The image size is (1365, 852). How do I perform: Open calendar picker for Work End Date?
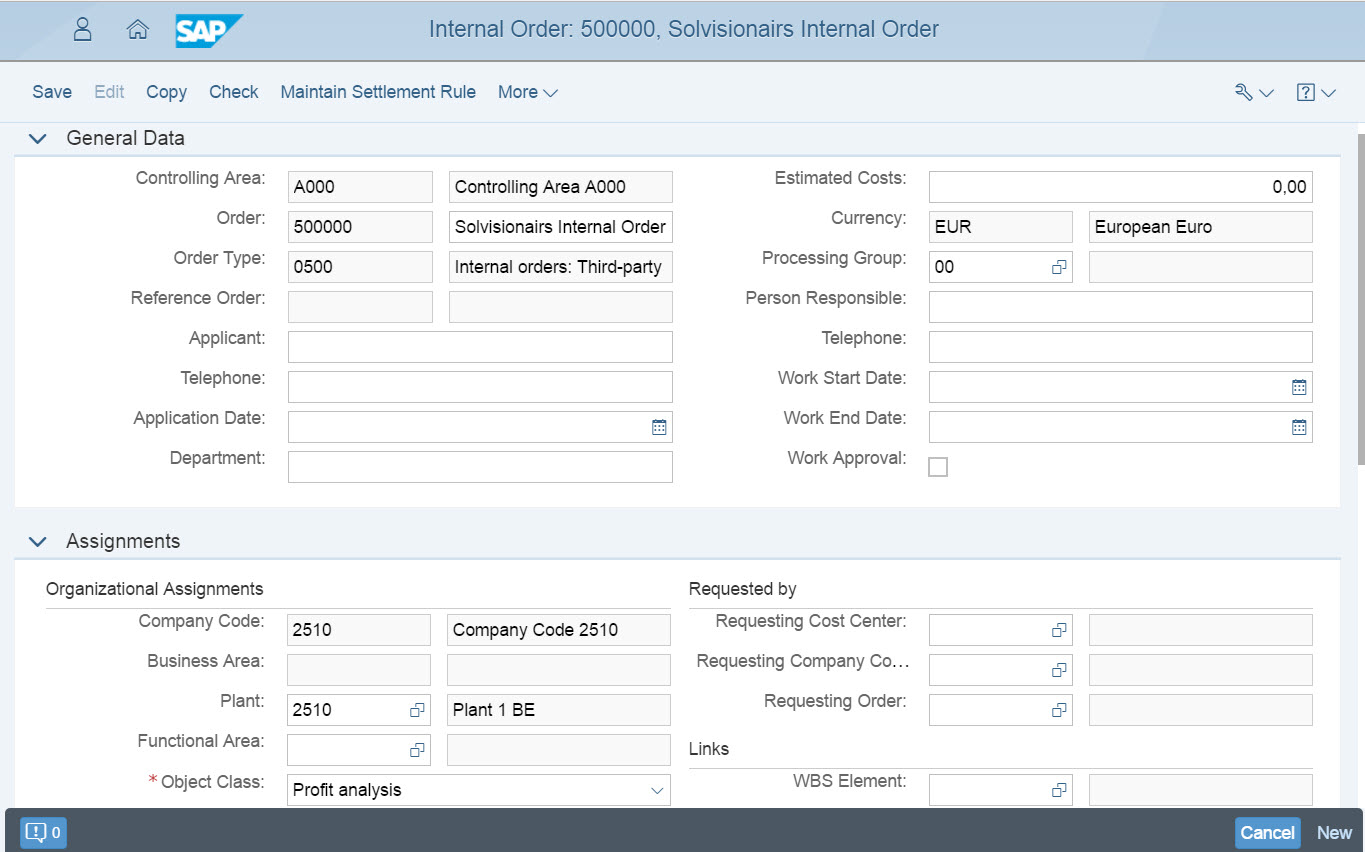pos(1299,427)
